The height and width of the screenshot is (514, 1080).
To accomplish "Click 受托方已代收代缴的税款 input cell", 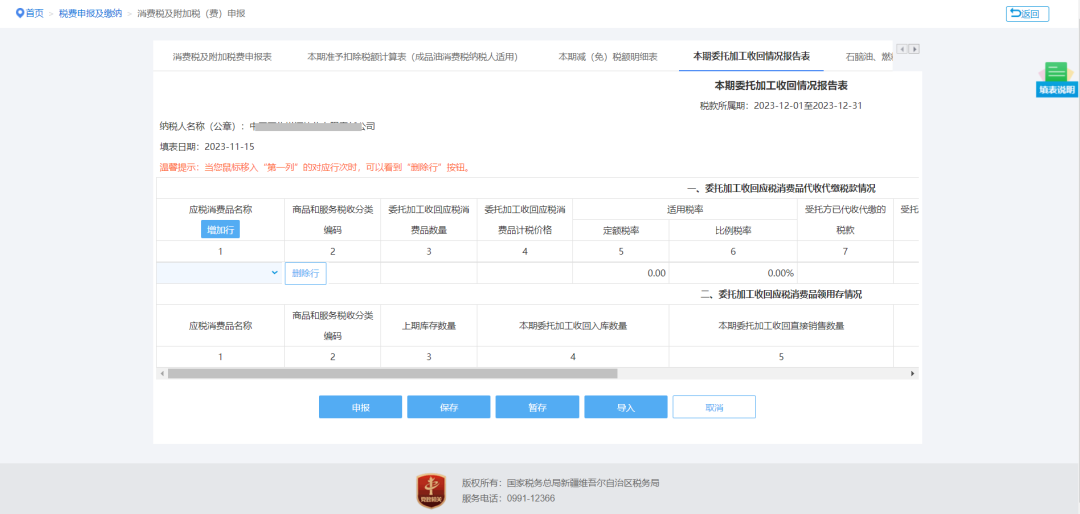I will [845, 273].
